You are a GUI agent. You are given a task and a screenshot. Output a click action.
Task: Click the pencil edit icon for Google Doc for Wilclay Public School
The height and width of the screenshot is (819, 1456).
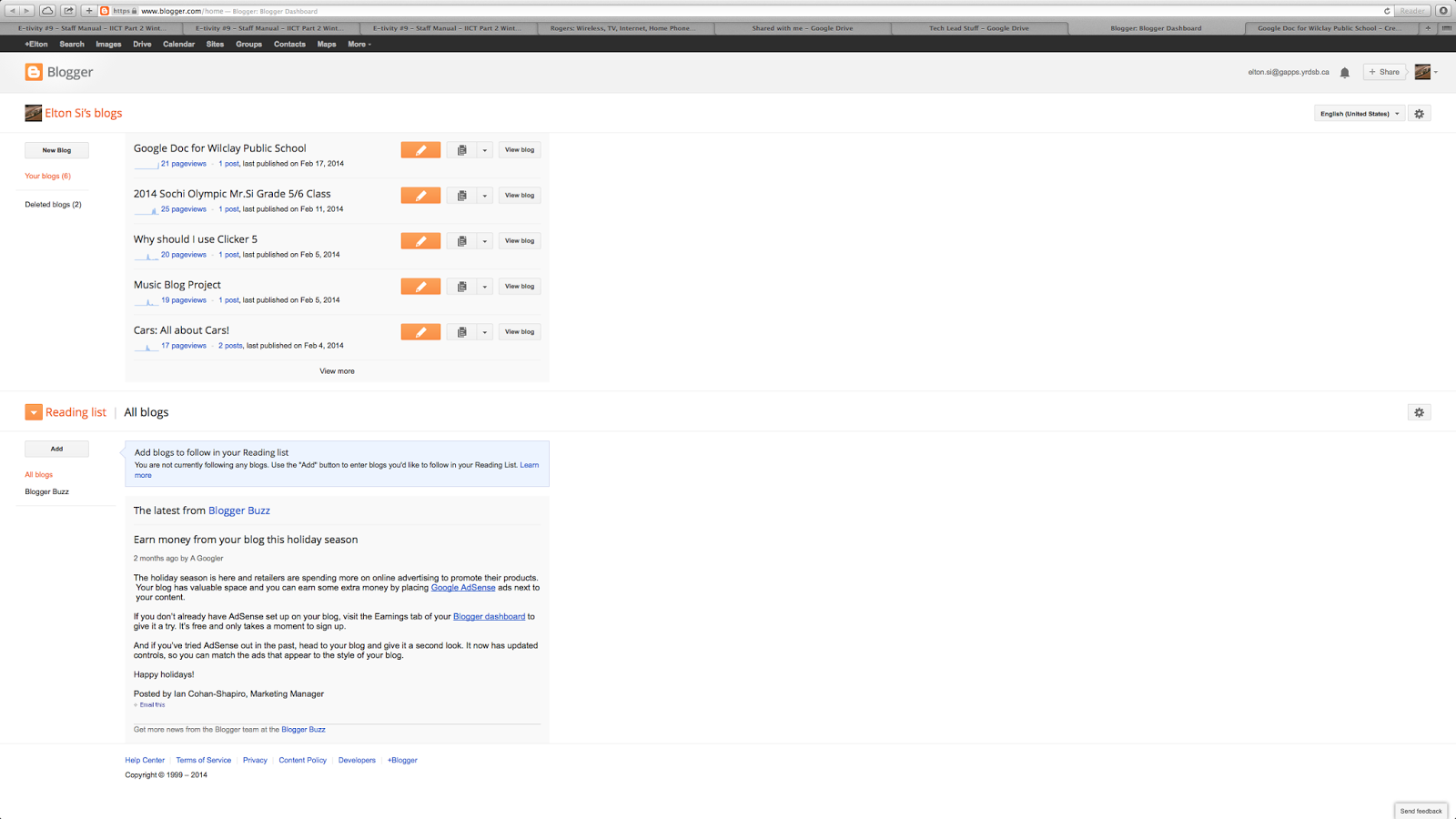point(420,150)
